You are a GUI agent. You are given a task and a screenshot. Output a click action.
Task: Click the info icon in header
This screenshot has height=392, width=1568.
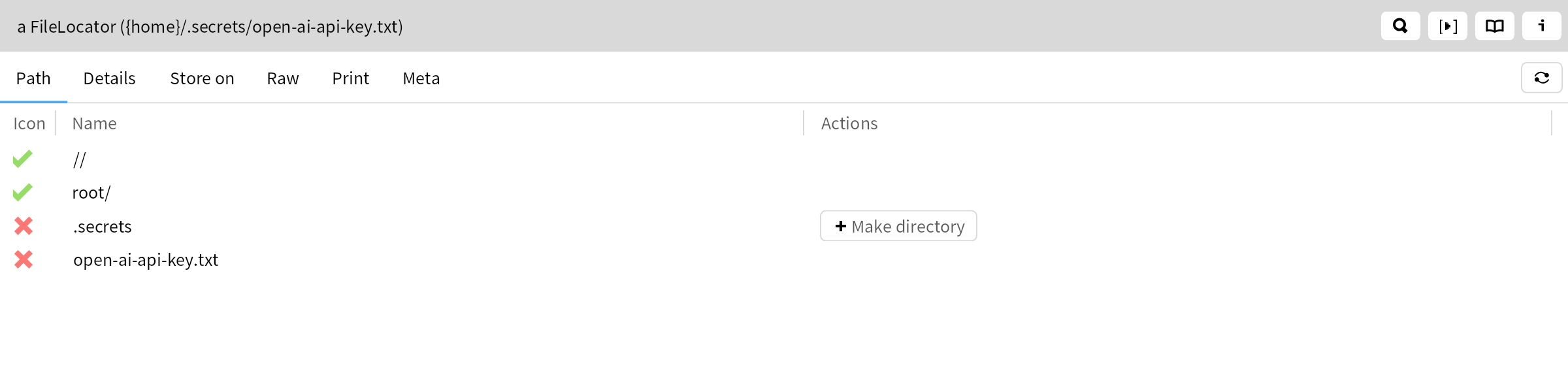pos(1541,26)
